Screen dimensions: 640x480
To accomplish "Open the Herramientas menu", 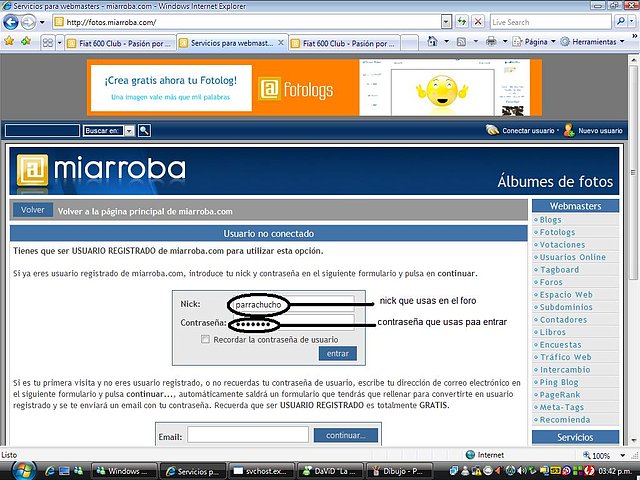I will (592, 42).
